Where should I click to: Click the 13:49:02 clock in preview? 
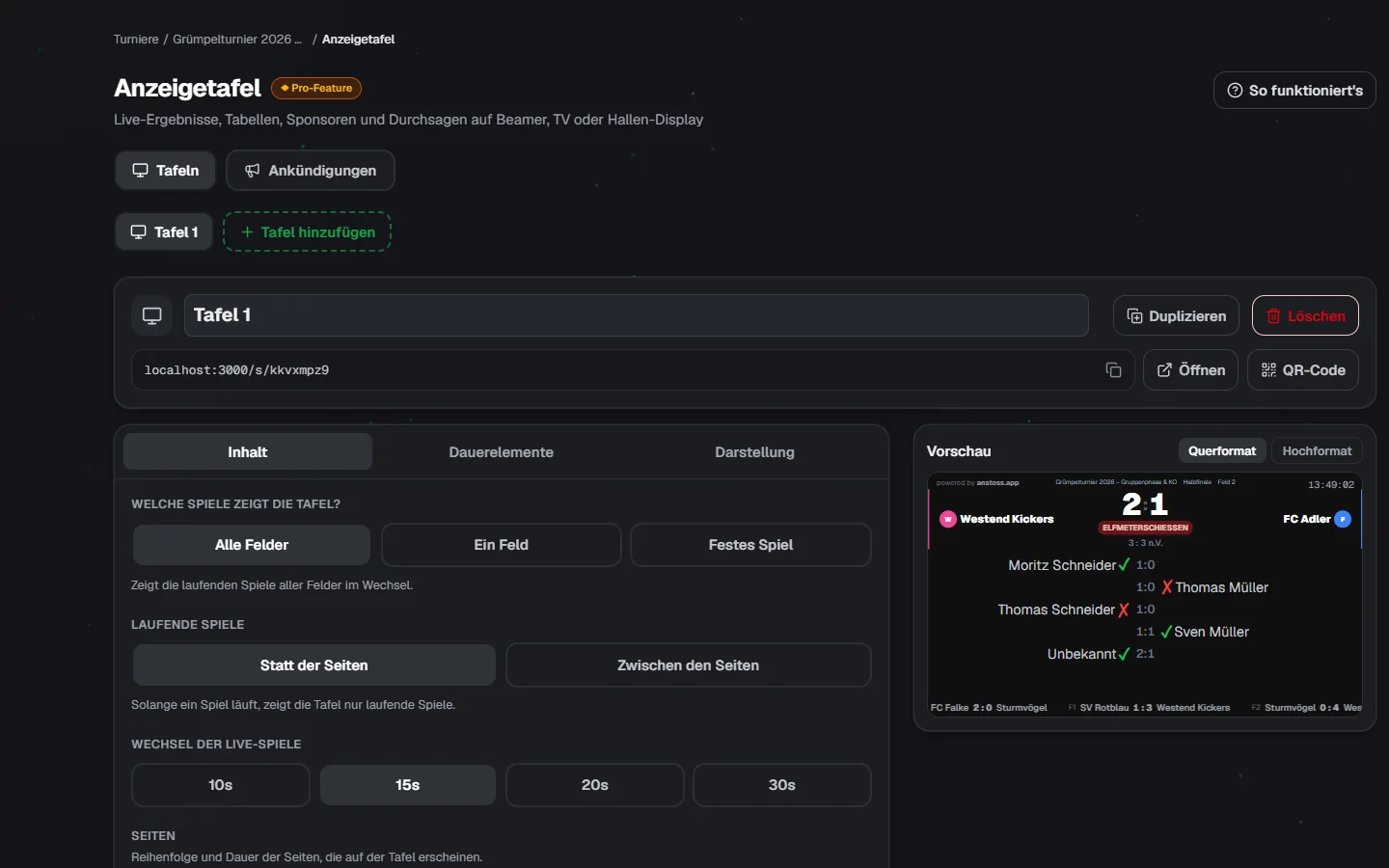pos(1331,485)
